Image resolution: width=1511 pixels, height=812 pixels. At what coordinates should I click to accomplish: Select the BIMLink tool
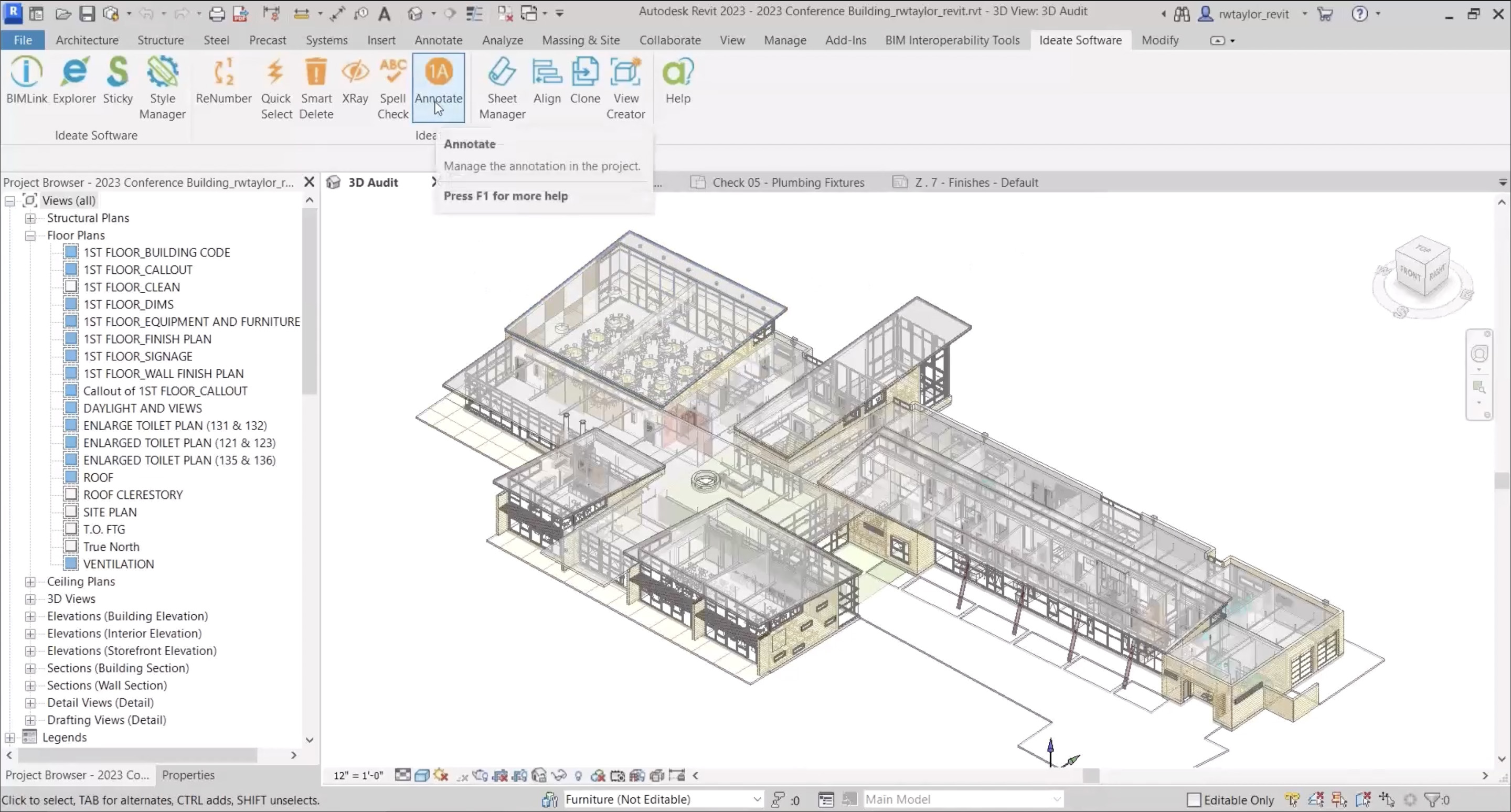(x=26, y=82)
